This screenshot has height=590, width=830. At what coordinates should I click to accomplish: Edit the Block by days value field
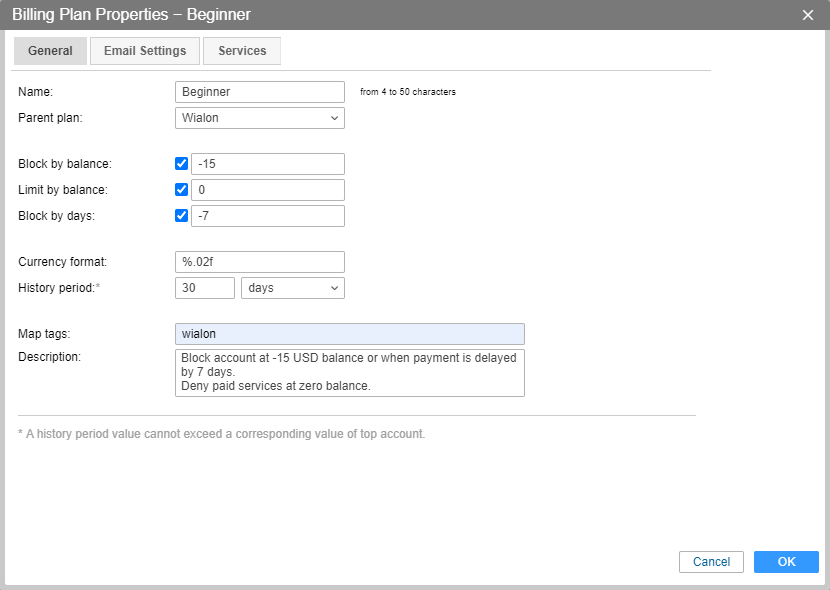[x=267, y=216]
